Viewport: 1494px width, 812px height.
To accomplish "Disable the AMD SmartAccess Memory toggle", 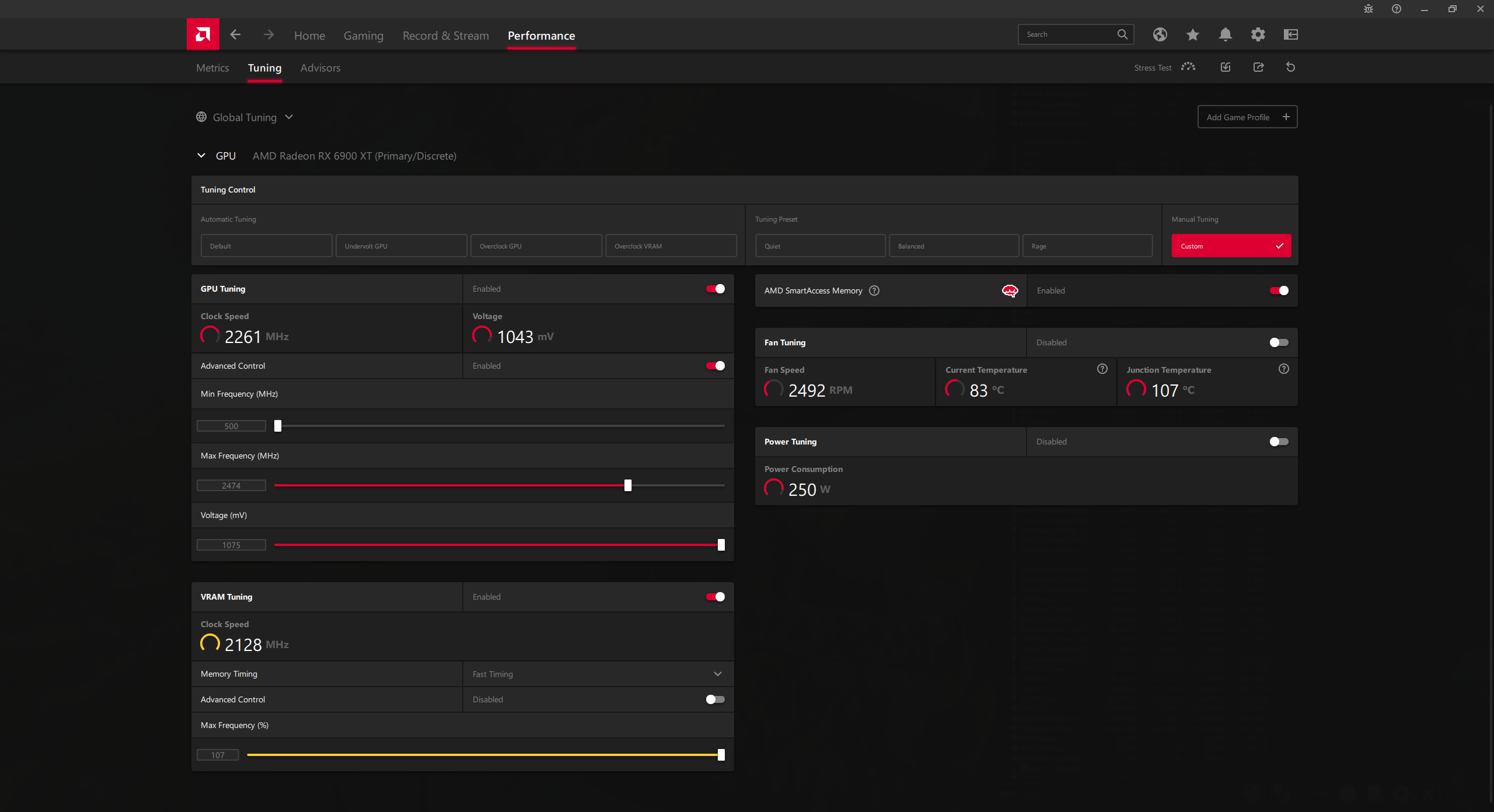I will tap(1279, 290).
